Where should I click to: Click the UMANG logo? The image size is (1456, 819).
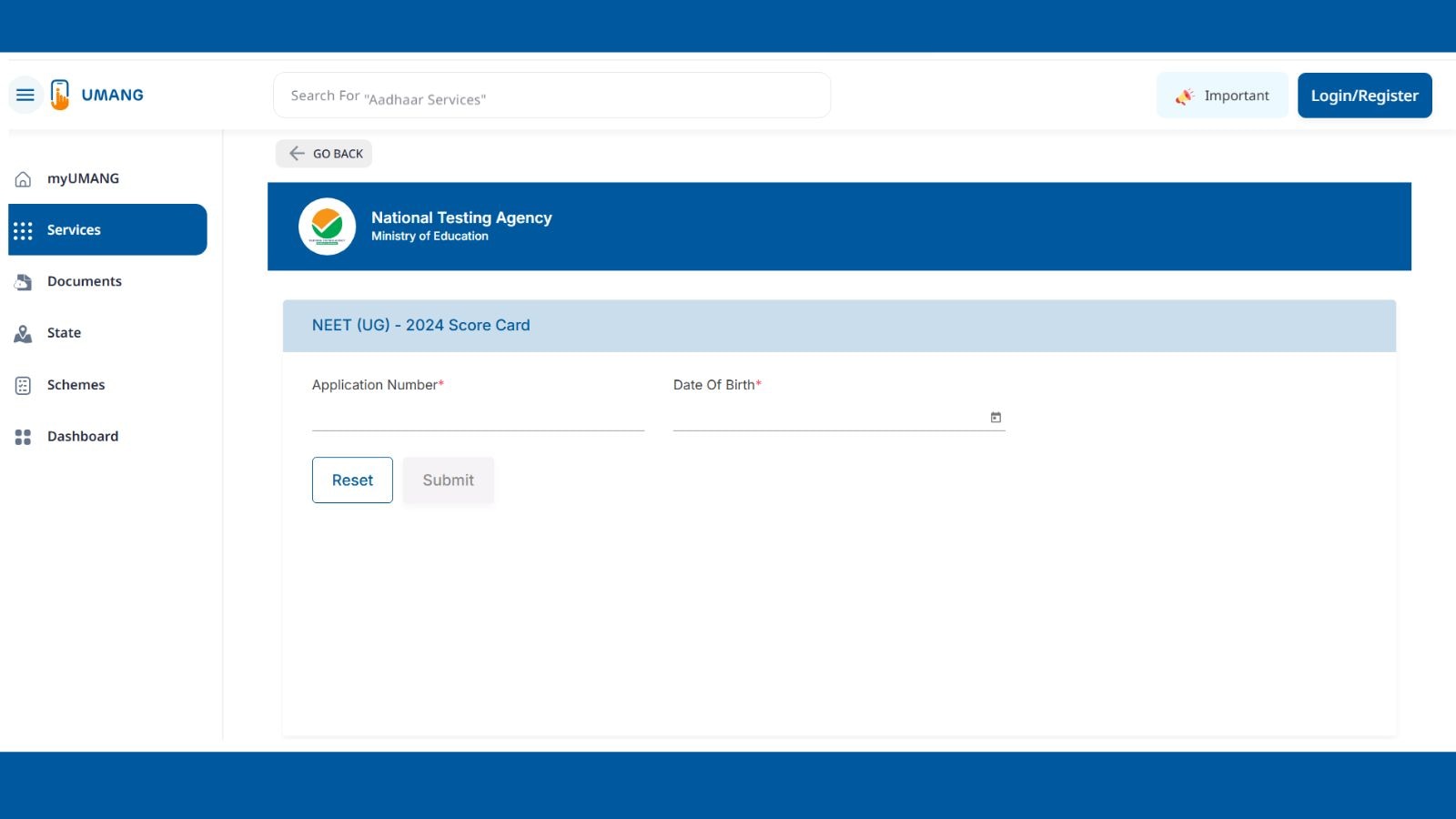[x=96, y=95]
